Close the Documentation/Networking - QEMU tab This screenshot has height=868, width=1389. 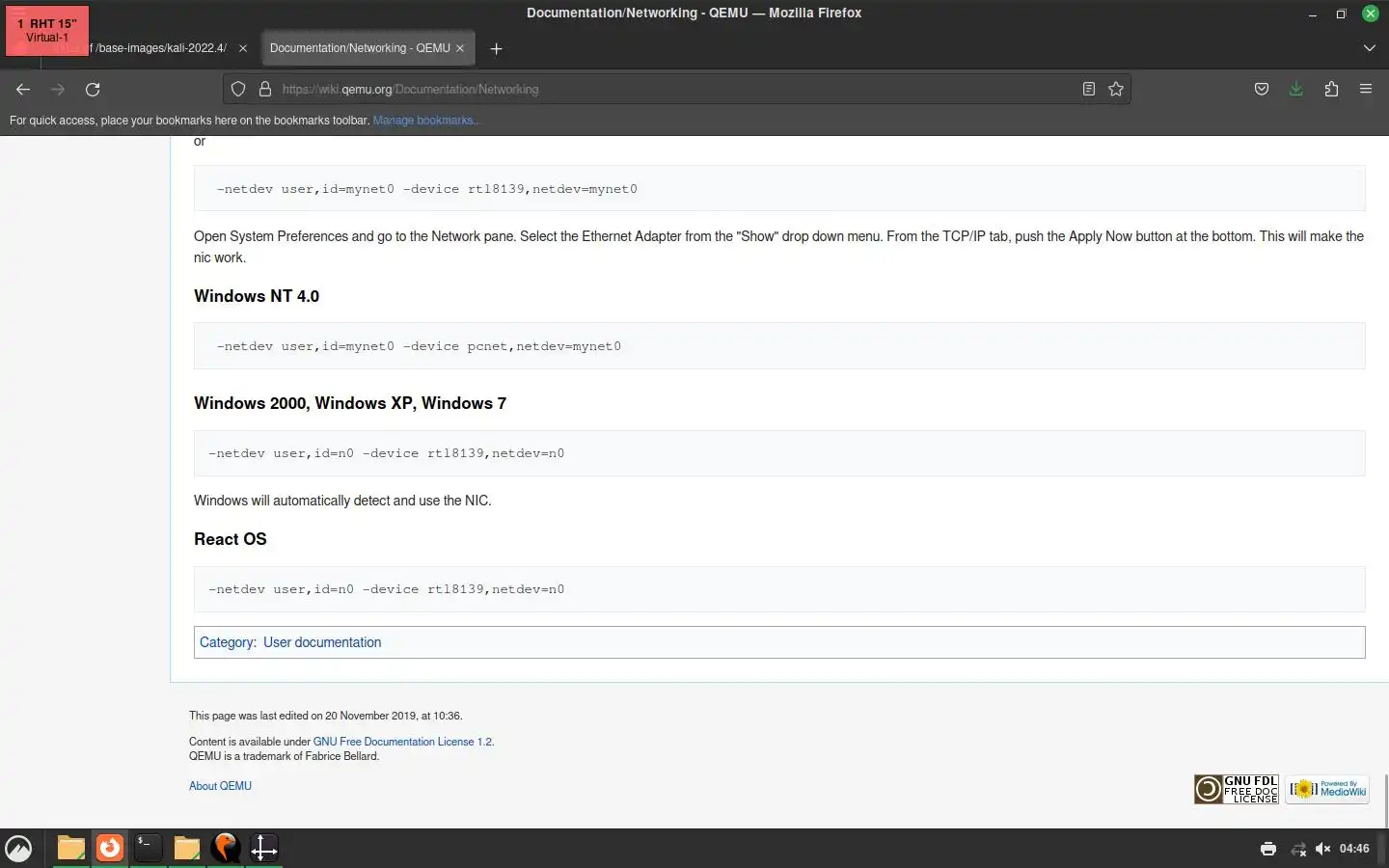(460, 48)
